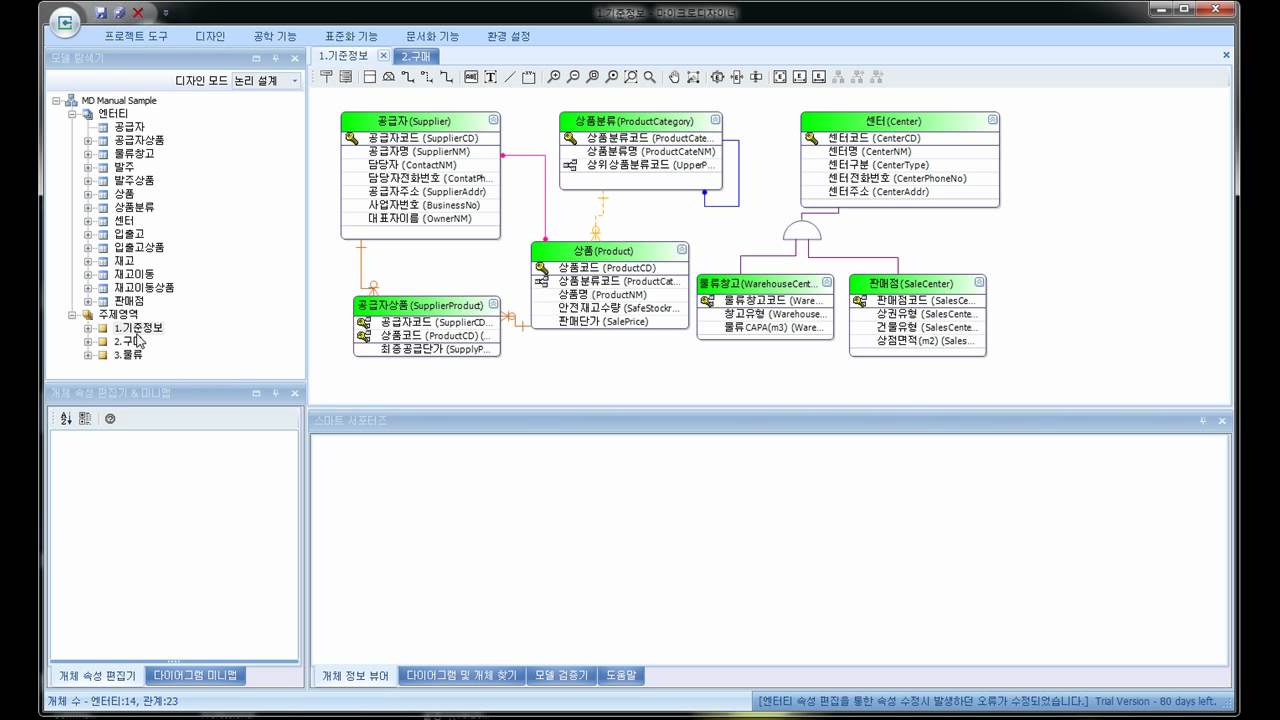
Task: Select 사업자번호 (BusinessNo) attribute
Action: tap(424, 205)
